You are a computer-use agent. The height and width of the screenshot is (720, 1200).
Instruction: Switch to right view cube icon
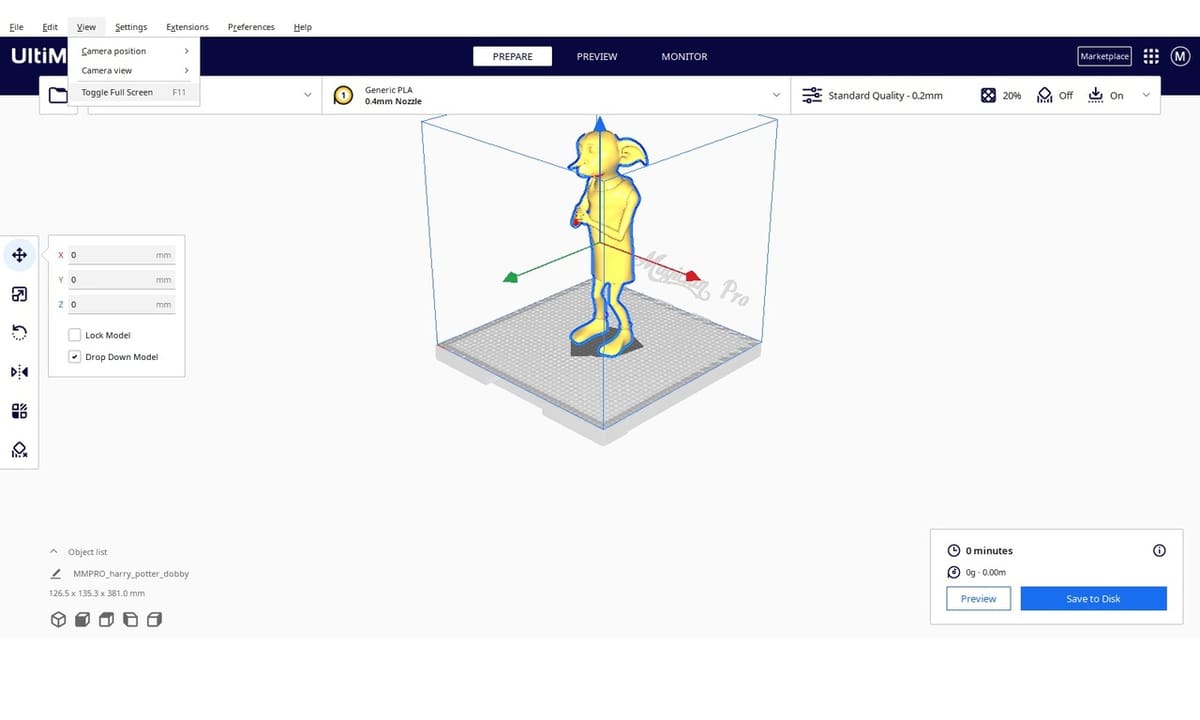[x=154, y=620]
